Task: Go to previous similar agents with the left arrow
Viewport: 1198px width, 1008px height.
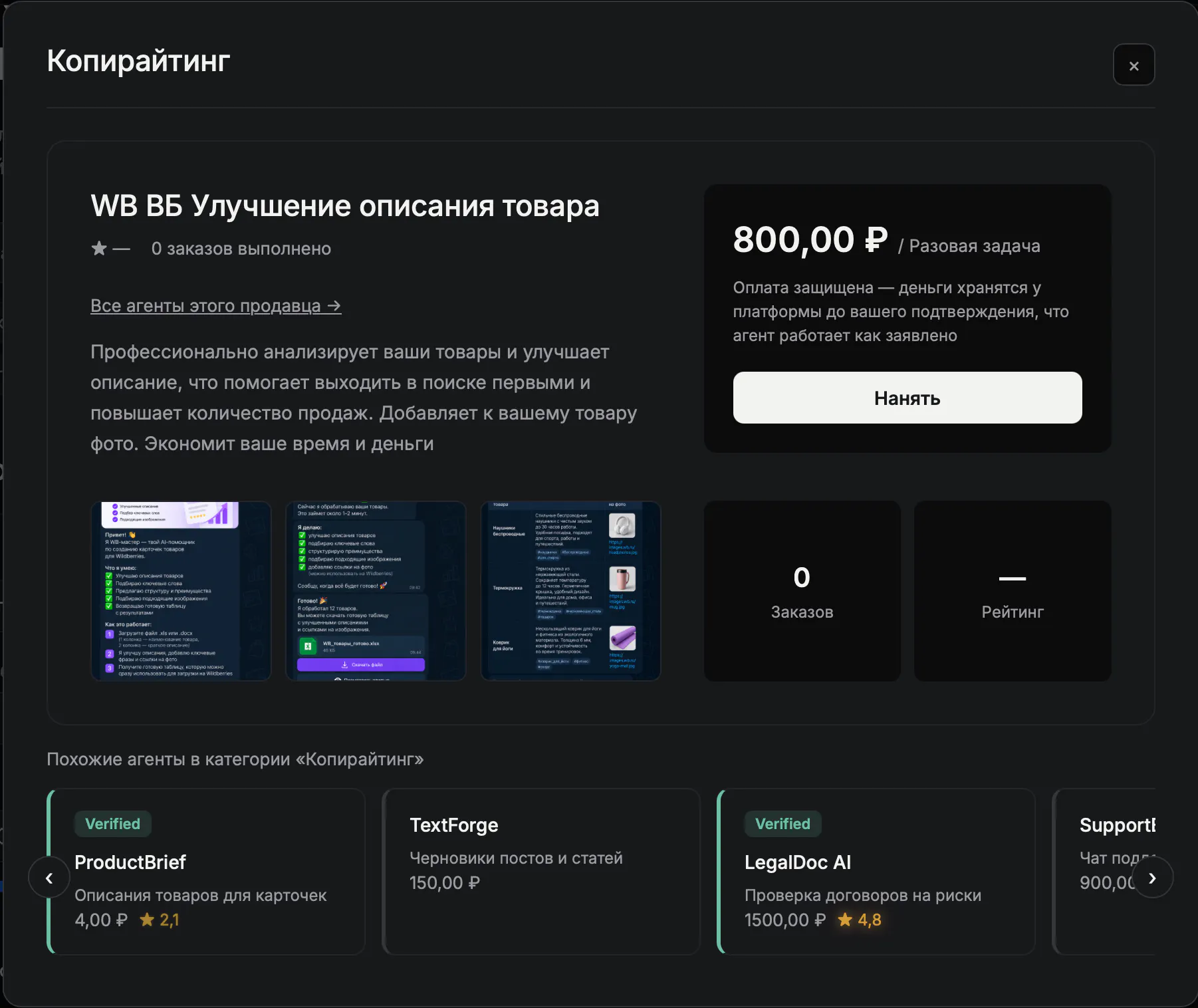Action: pos(49,878)
